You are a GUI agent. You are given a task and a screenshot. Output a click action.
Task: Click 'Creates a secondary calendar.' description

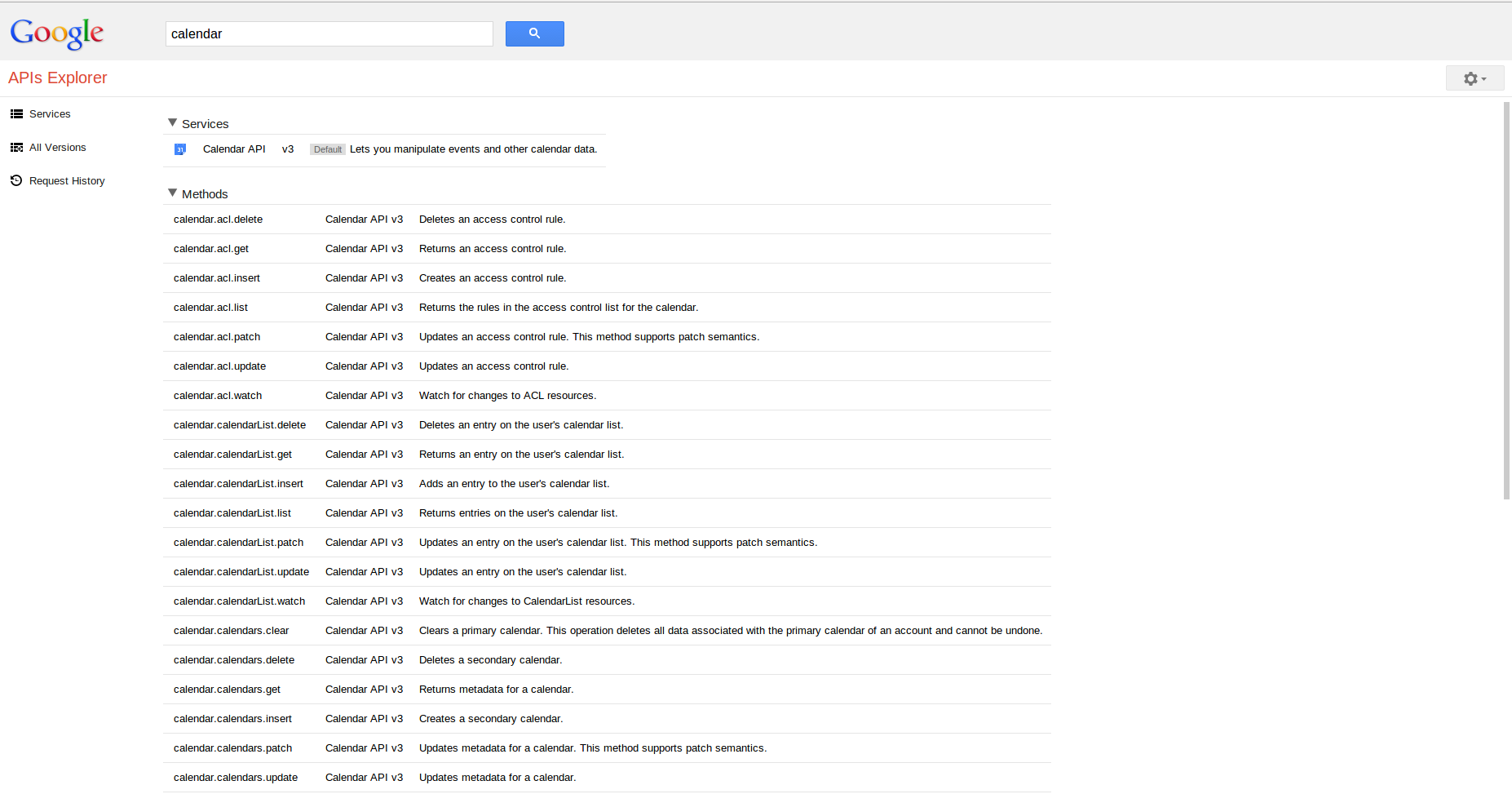(491, 719)
